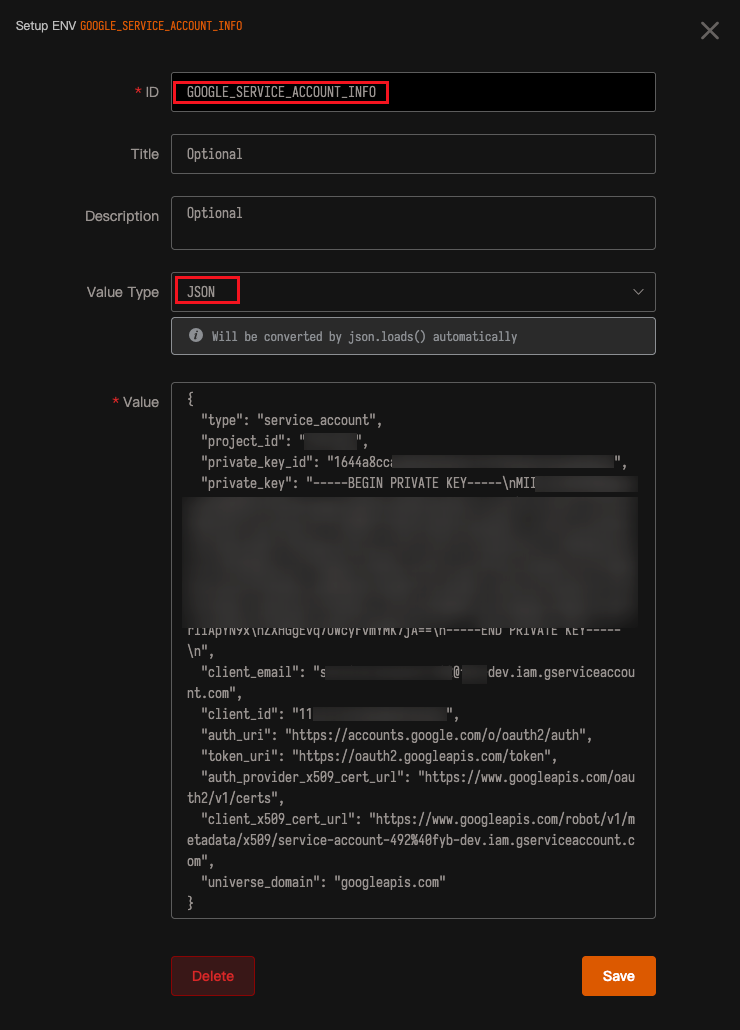Close the Setup ENV dialog
740x1030 pixels.
click(x=709, y=30)
